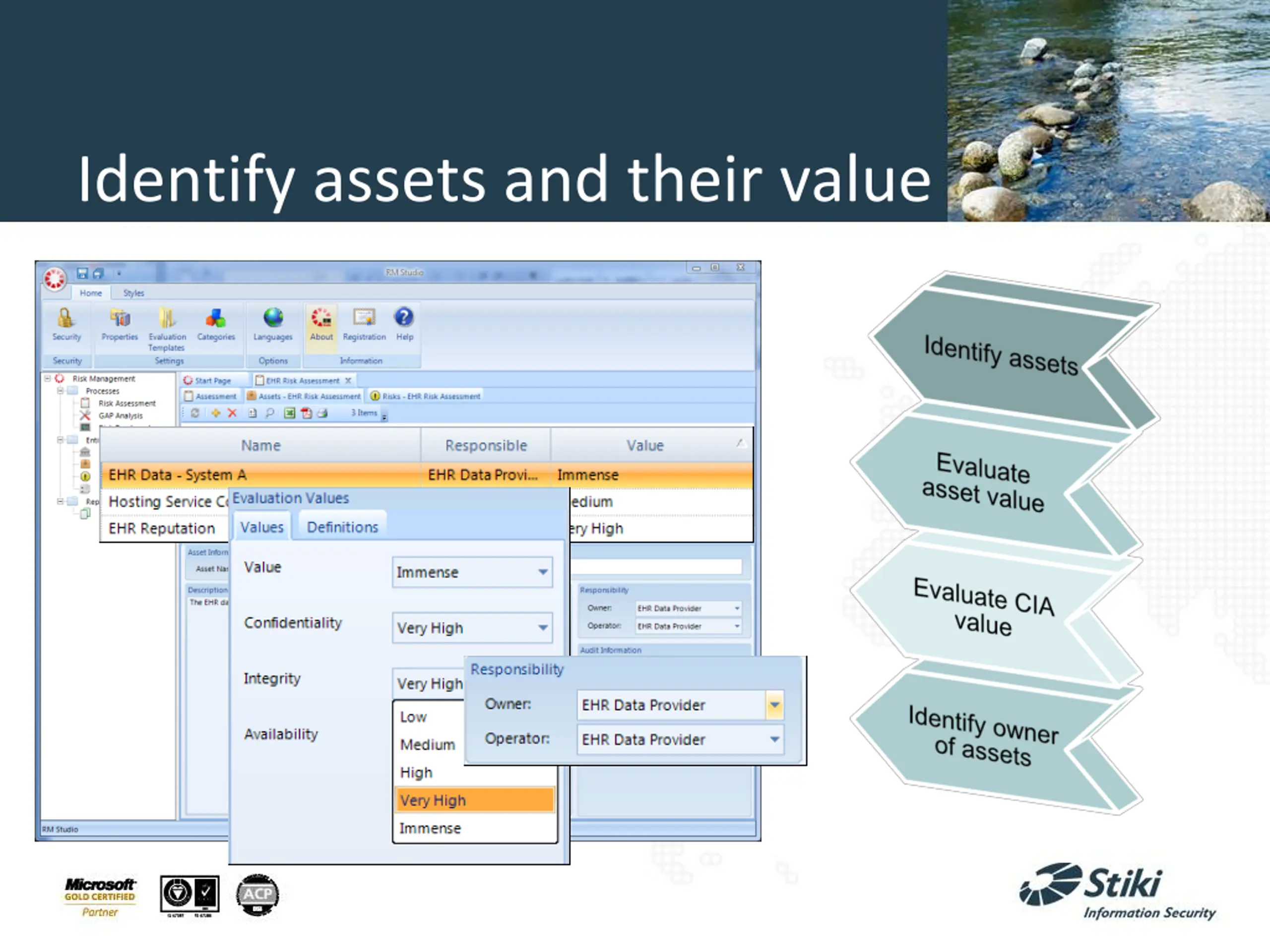Select the EHR Reputation row
Screen dimensions: 1270x952
tap(162, 529)
